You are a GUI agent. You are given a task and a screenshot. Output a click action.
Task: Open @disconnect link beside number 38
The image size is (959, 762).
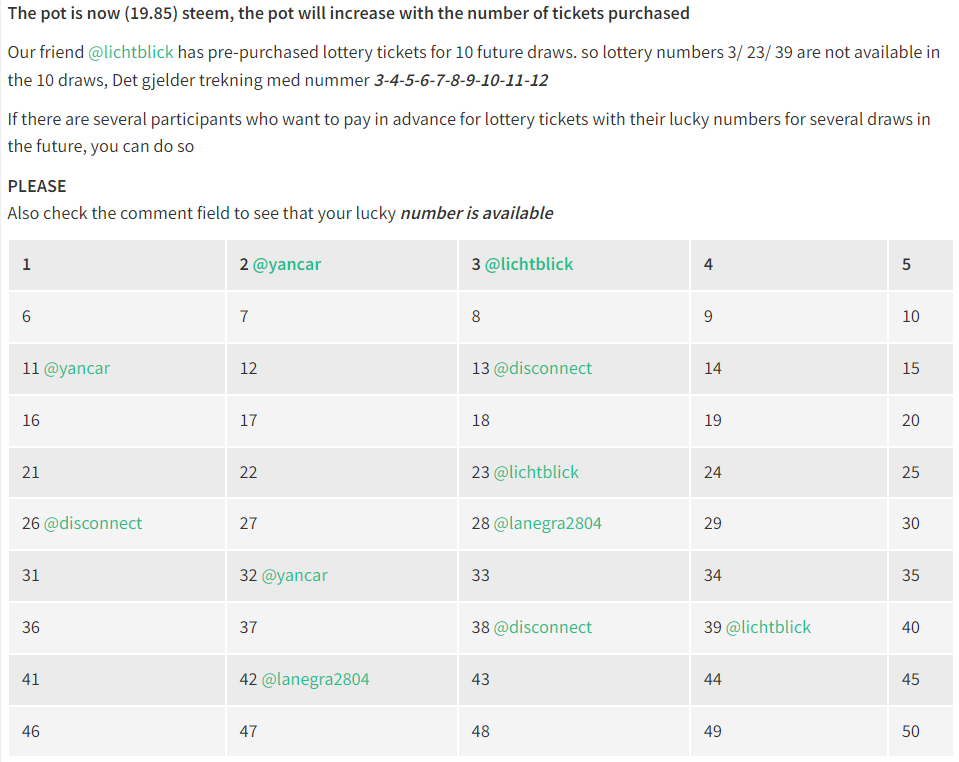(542, 627)
